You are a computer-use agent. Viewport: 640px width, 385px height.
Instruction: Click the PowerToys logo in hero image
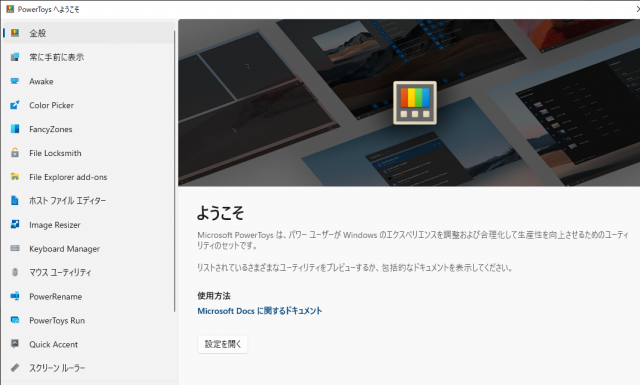(415, 102)
